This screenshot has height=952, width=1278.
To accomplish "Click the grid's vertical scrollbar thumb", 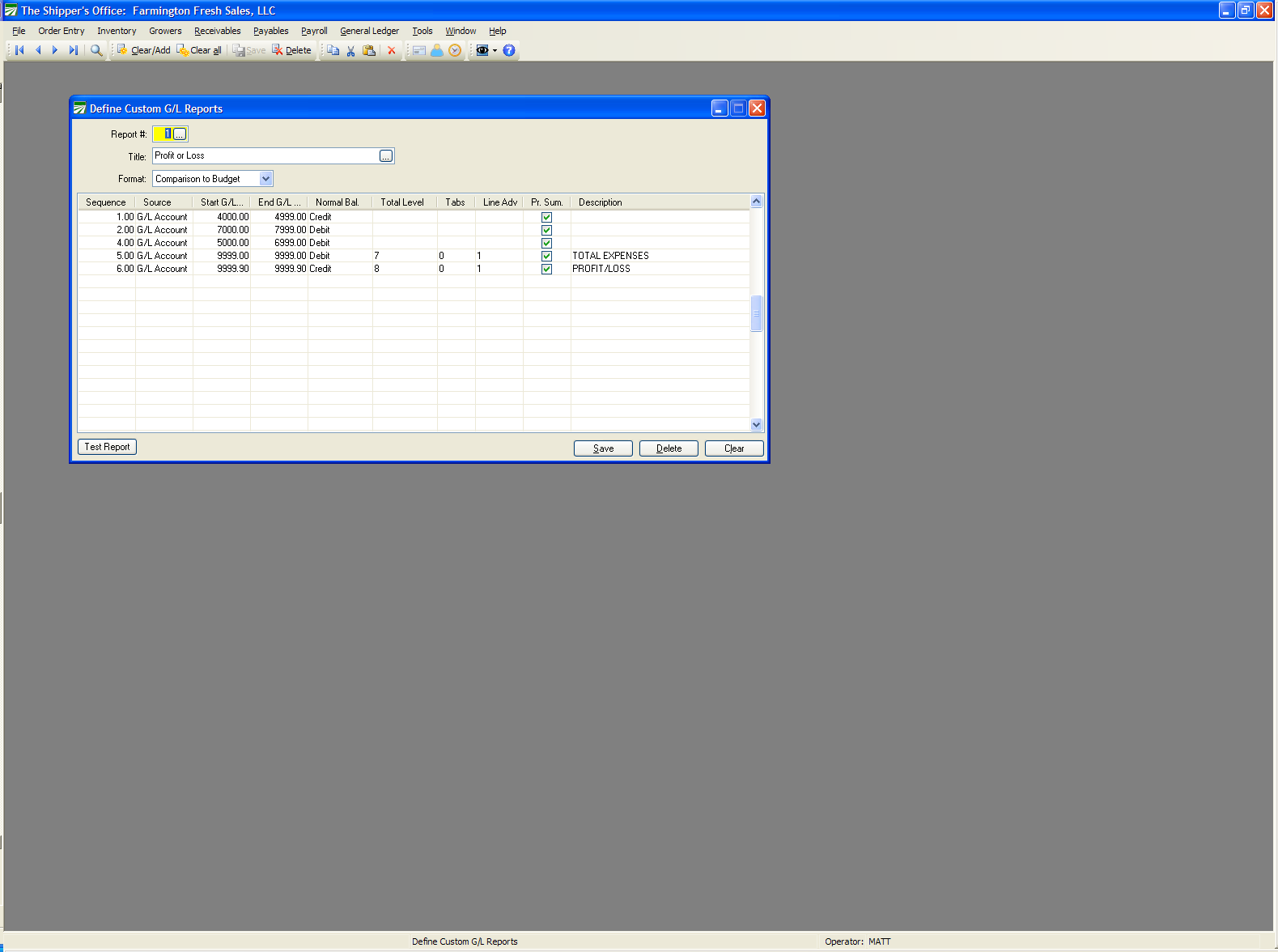I will (756, 313).
